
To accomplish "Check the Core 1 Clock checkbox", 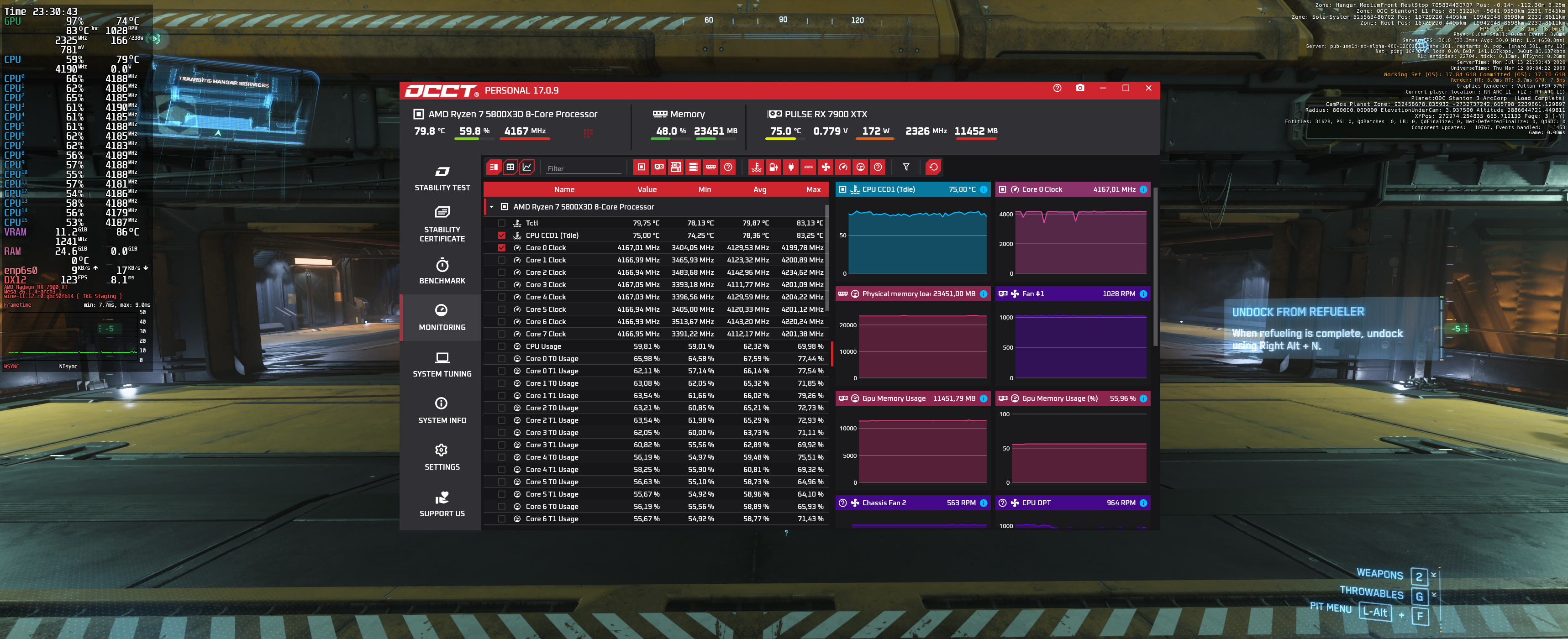I will [501, 260].
